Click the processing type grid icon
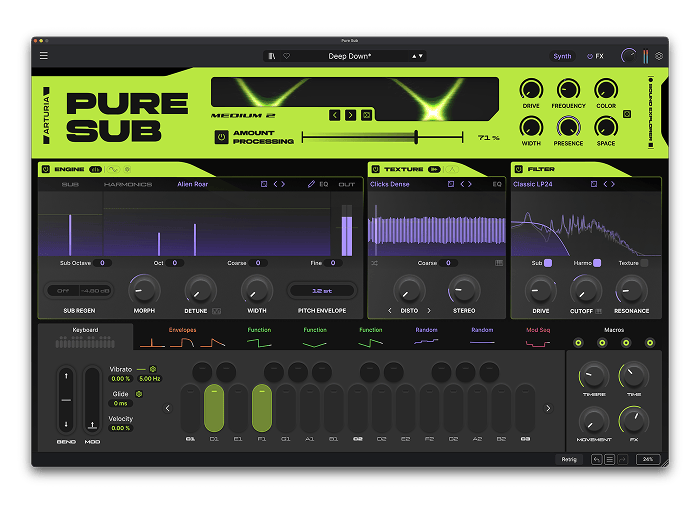This screenshot has height=515, width=700. (x=367, y=115)
